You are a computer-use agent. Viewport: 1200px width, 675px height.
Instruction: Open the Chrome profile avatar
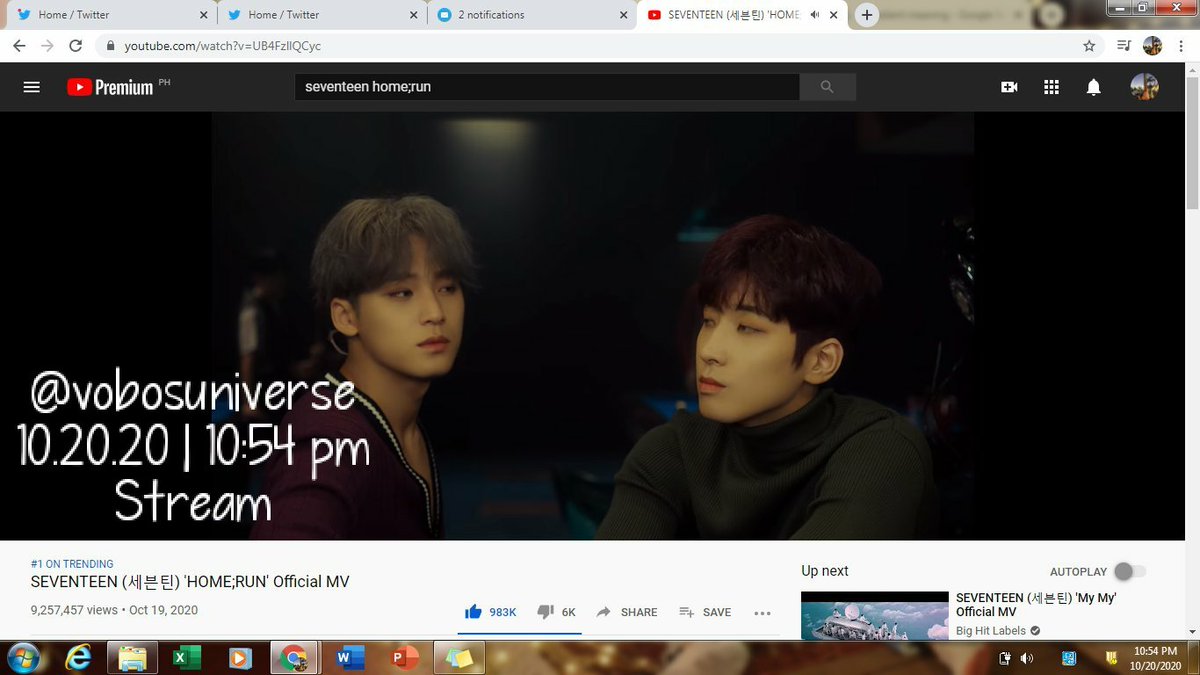(x=1152, y=46)
